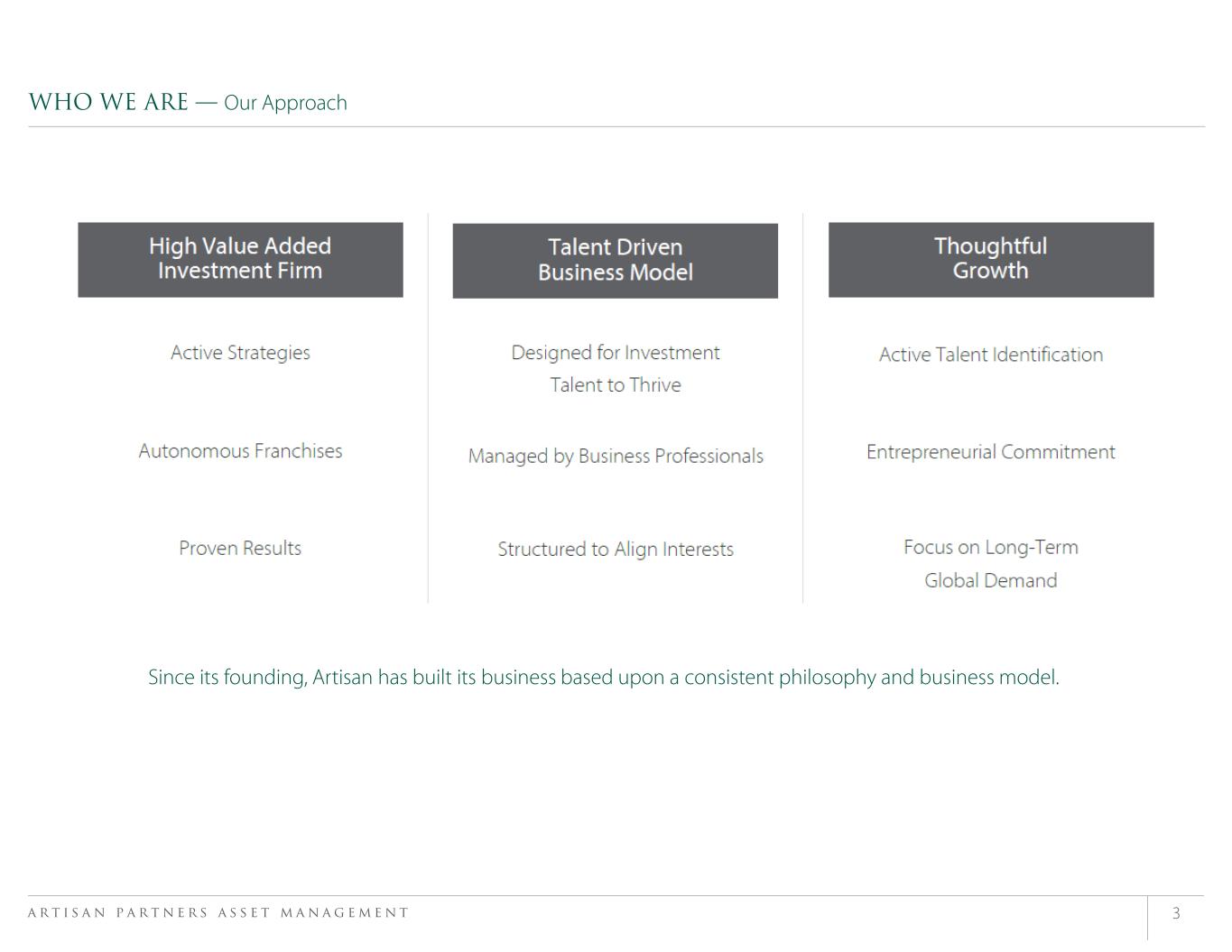Click the "Thoughtful Growth" header box
This screenshot has width=1232, height=952.
tap(990, 259)
